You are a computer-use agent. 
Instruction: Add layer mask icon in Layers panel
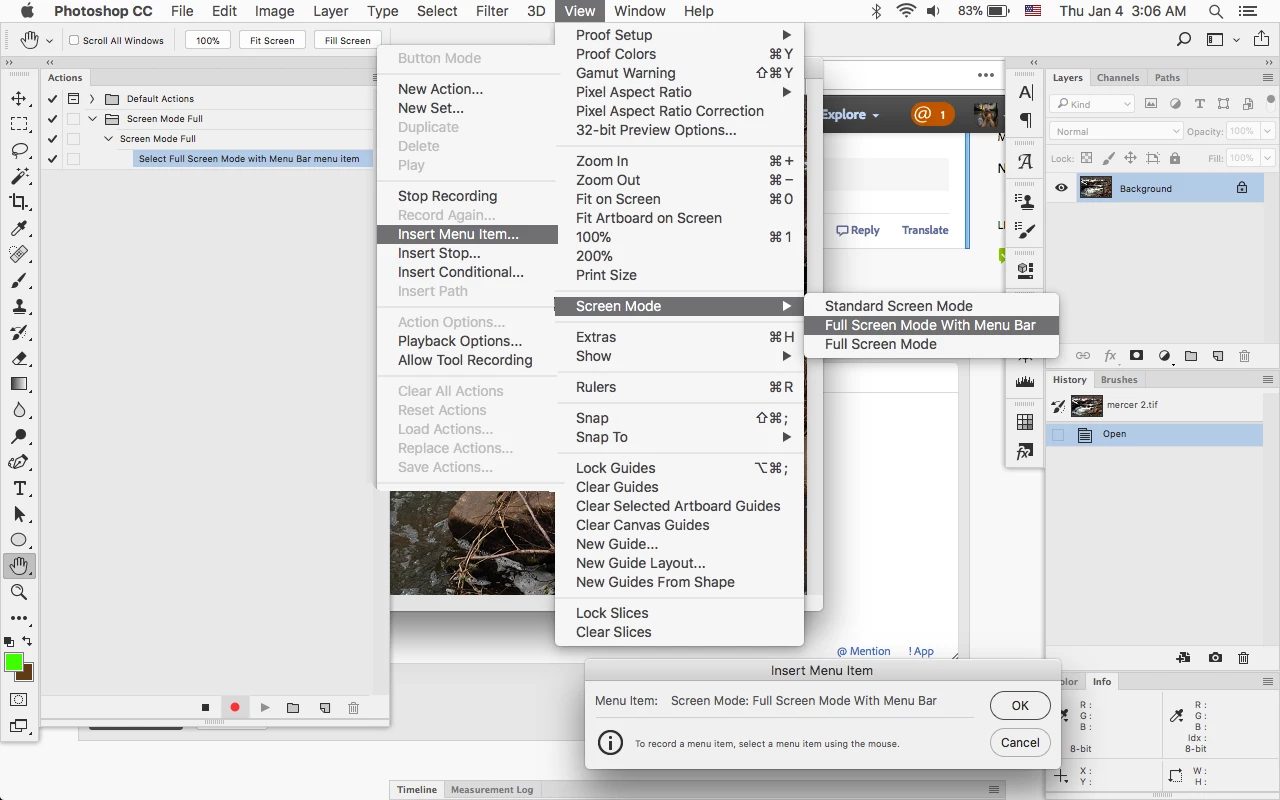click(x=1137, y=355)
